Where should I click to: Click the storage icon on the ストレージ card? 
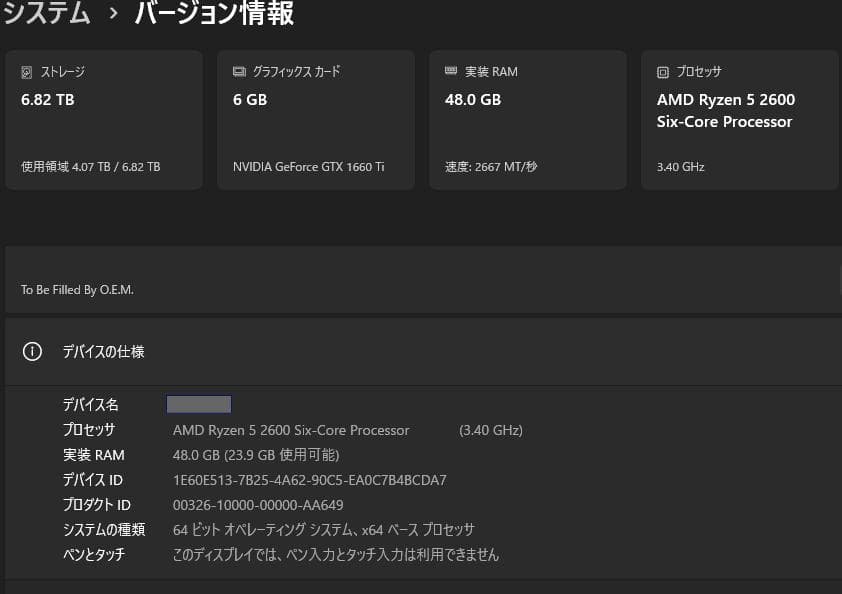point(26,71)
